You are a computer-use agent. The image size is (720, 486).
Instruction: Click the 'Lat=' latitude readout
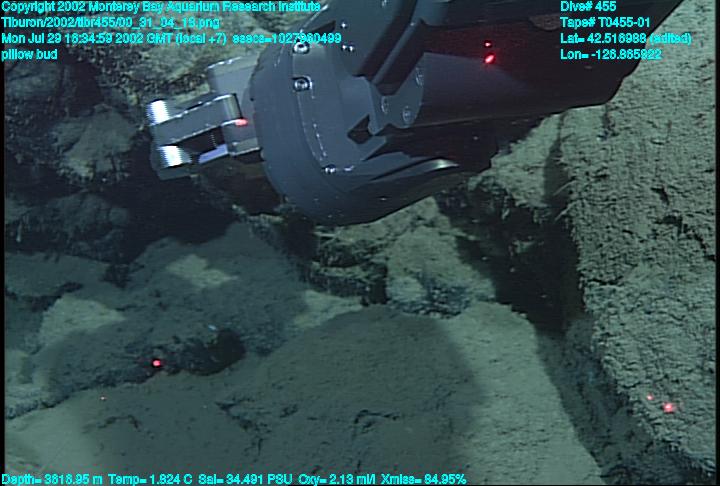pos(625,38)
